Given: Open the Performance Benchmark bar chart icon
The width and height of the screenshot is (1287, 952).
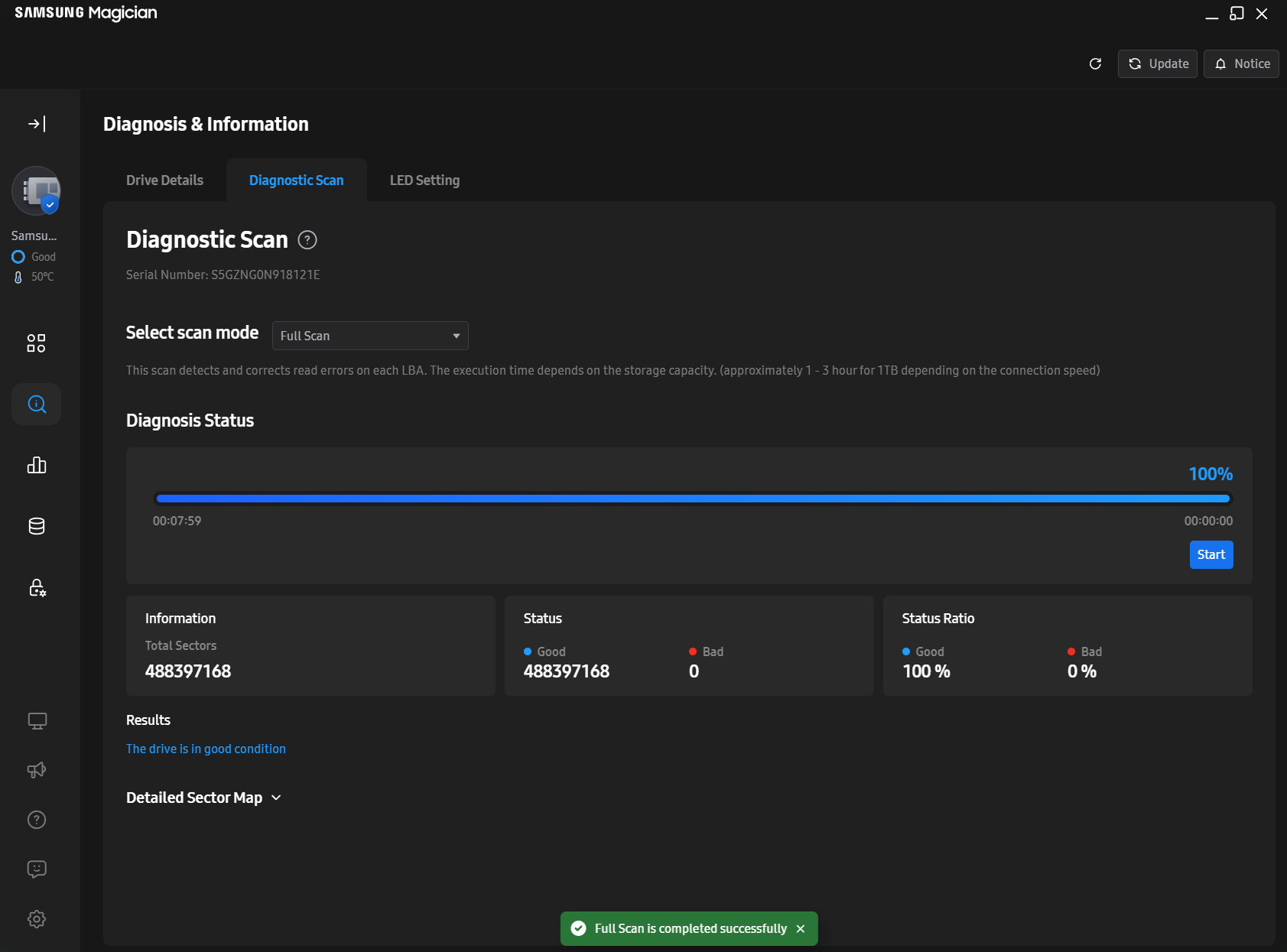Looking at the screenshot, I should (x=36, y=465).
